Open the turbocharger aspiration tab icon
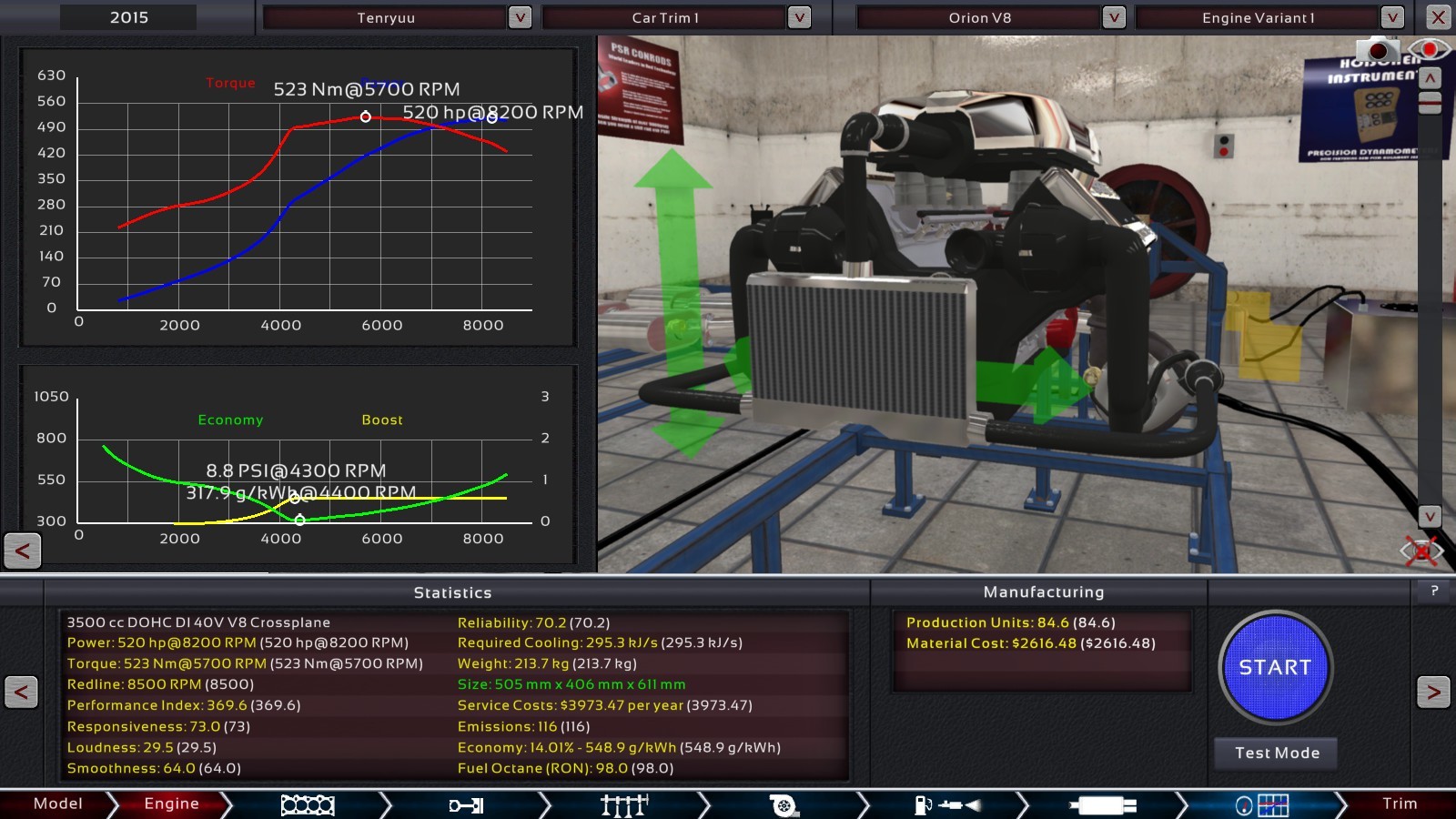The image size is (1456, 819). (784, 804)
